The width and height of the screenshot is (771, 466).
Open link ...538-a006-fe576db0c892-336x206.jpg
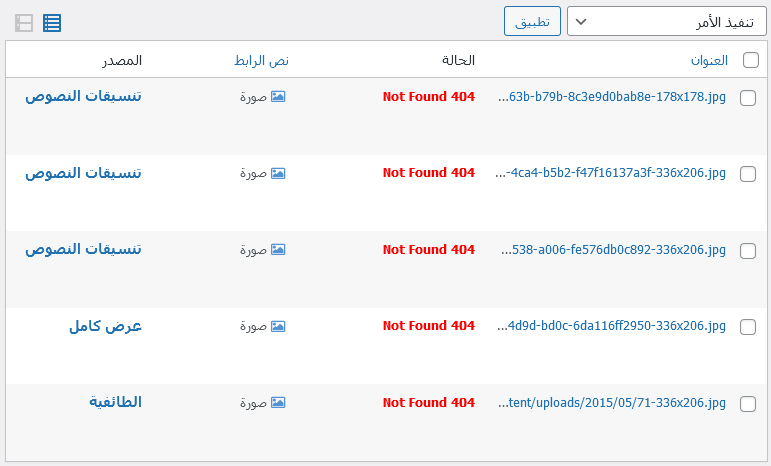point(613,250)
